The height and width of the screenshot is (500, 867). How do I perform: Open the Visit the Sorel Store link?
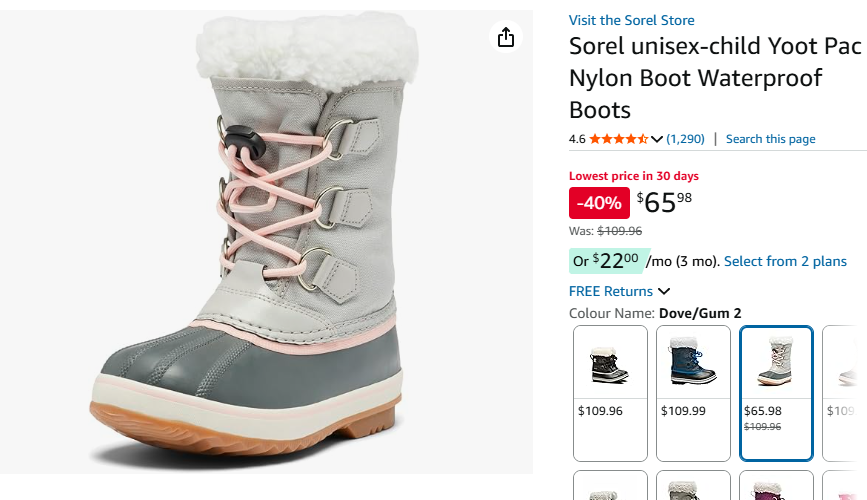tap(631, 20)
